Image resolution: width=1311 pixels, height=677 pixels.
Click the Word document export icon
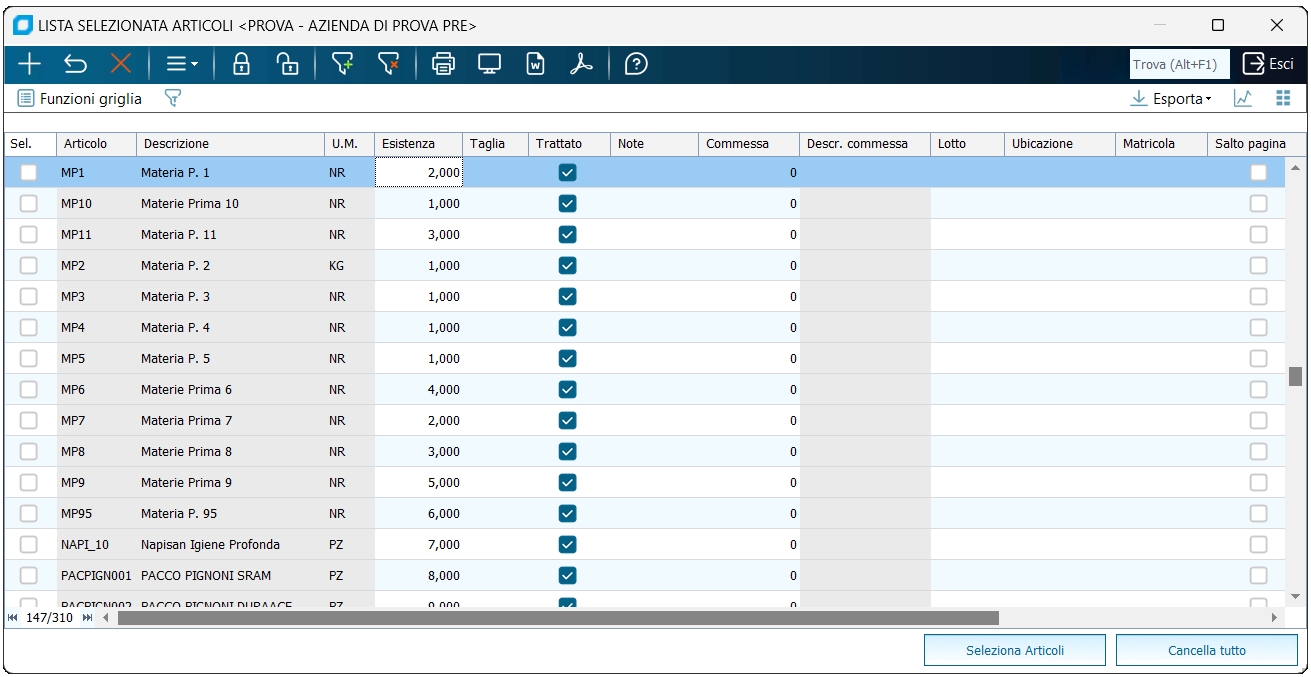click(536, 65)
